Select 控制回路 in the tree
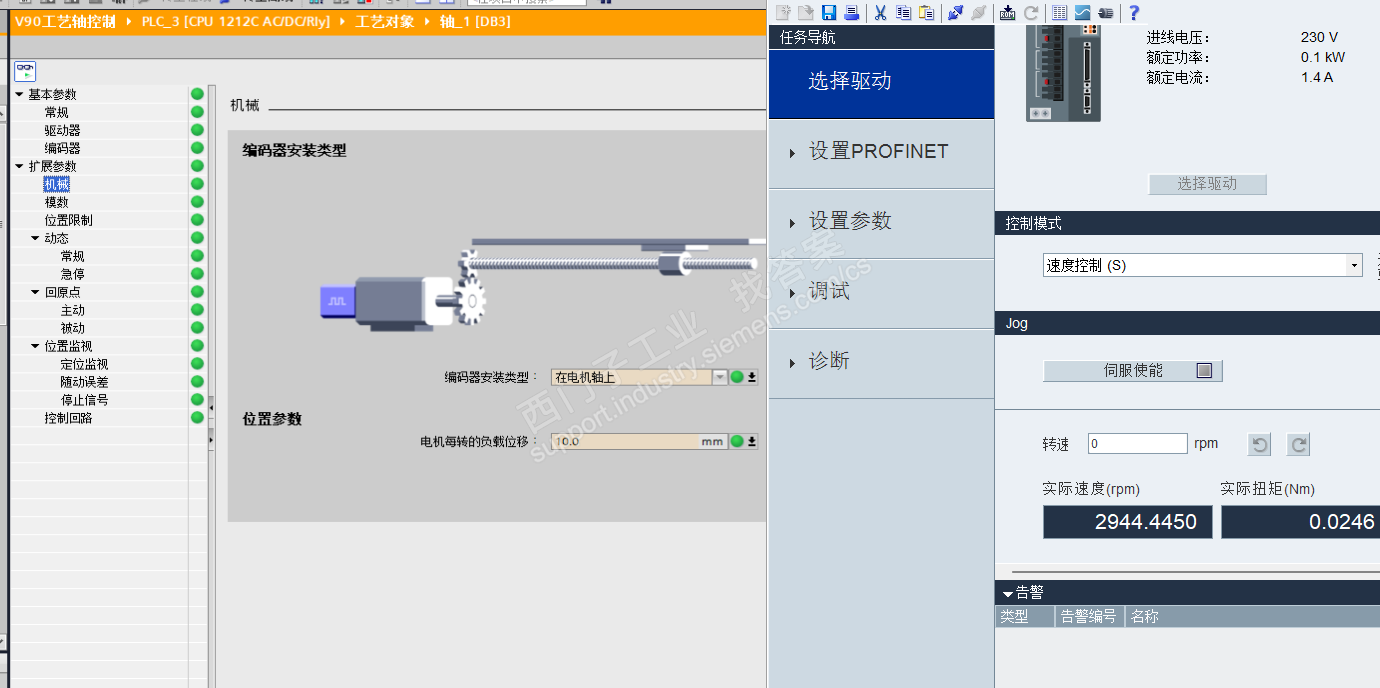The image size is (1380, 688). pyautogui.click(x=68, y=418)
